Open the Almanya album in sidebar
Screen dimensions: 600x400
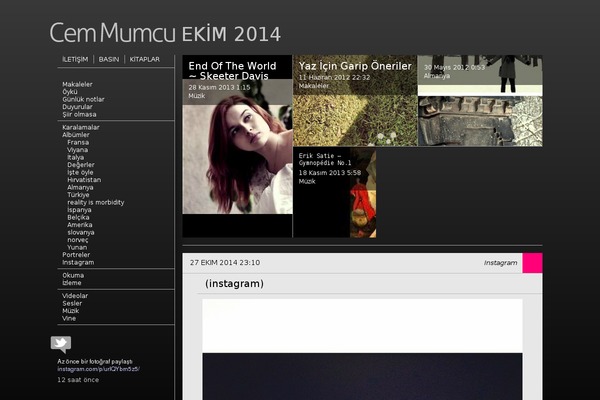click(80, 188)
